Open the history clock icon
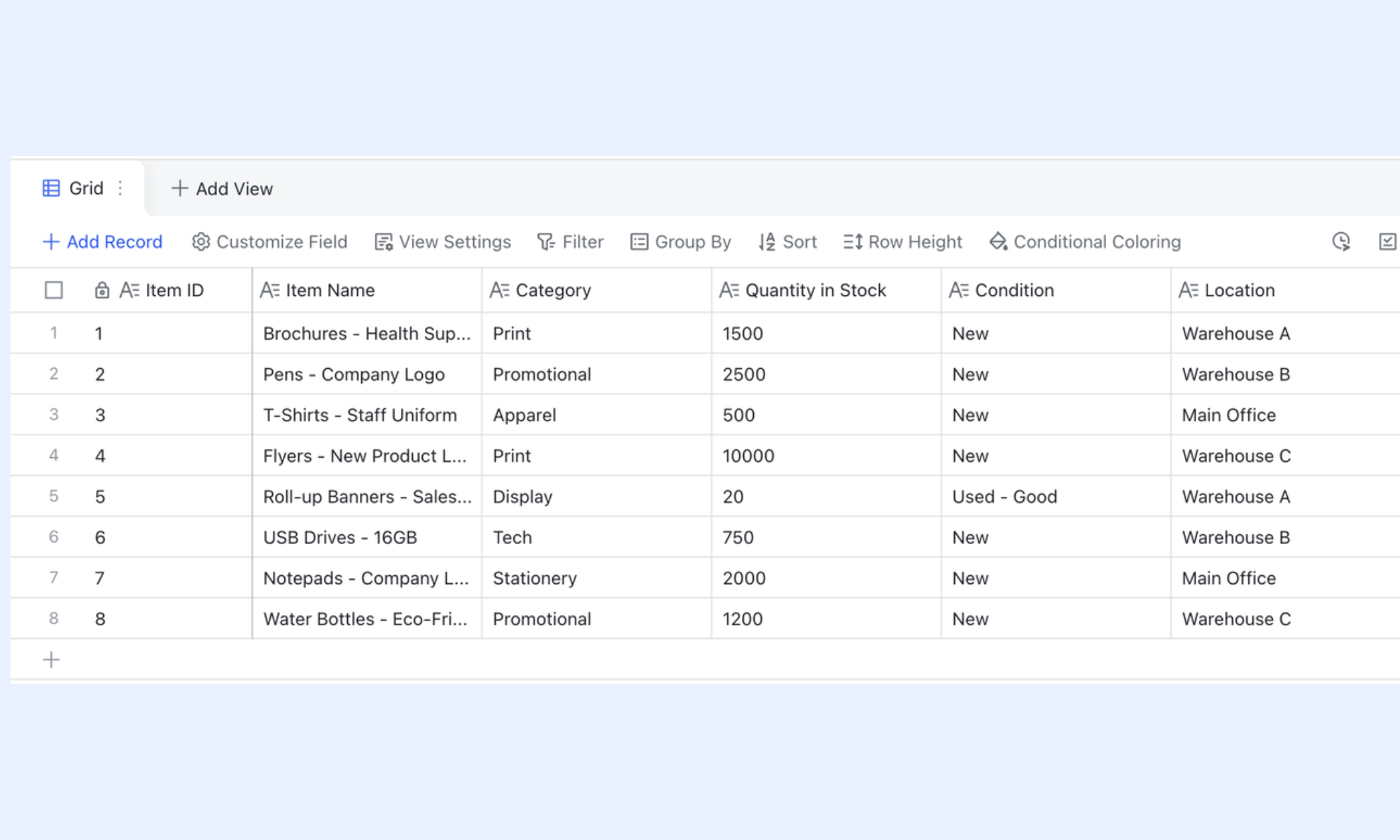1400x840 pixels. (1341, 241)
